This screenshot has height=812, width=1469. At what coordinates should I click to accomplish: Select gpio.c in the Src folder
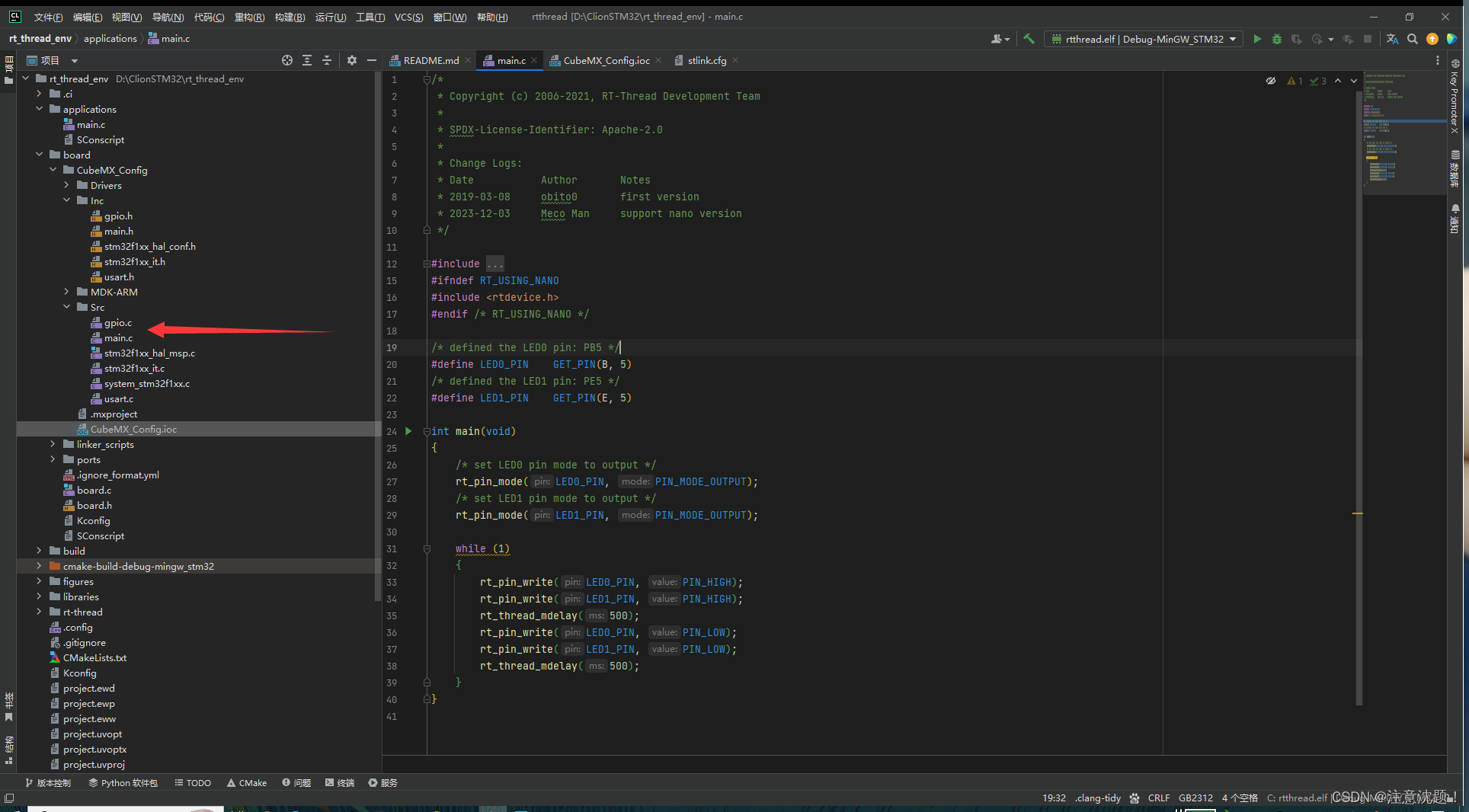[x=118, y=322]
